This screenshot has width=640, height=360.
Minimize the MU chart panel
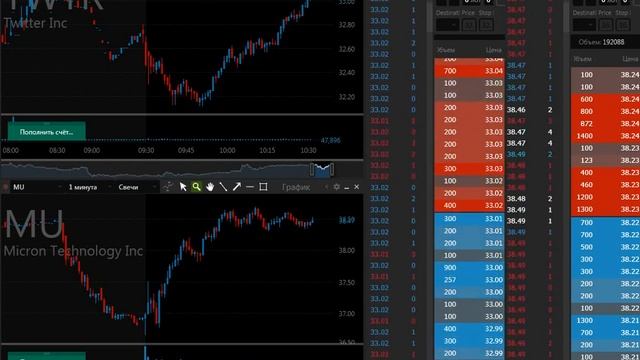pos(347,187)
